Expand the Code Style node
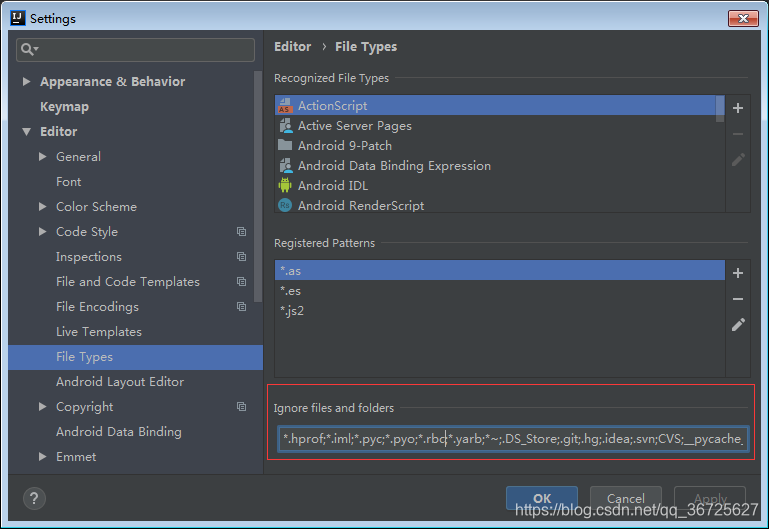This screenshot has height=529, width=769. (43, 231)
